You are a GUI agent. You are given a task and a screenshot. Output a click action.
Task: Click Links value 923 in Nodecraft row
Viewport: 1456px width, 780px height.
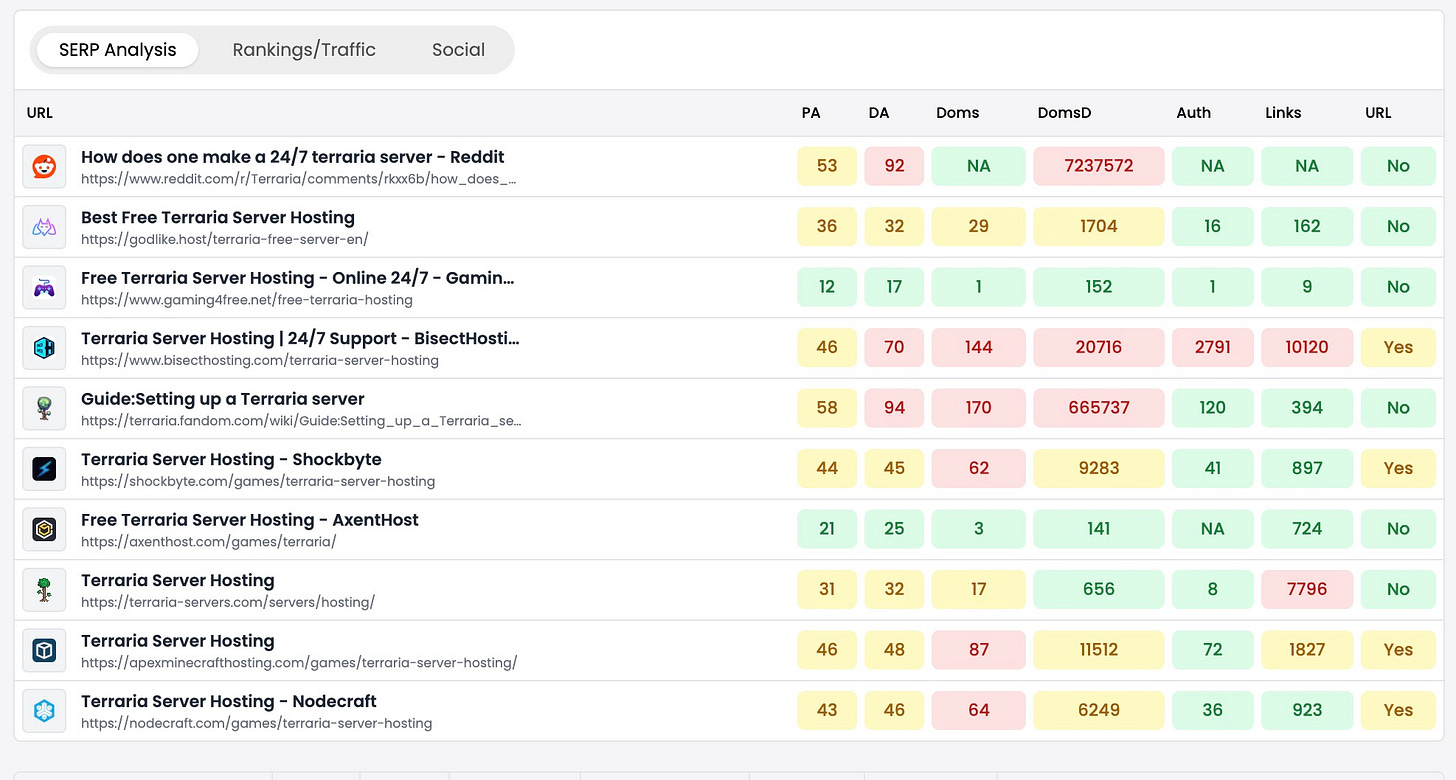coord(1307,711)
